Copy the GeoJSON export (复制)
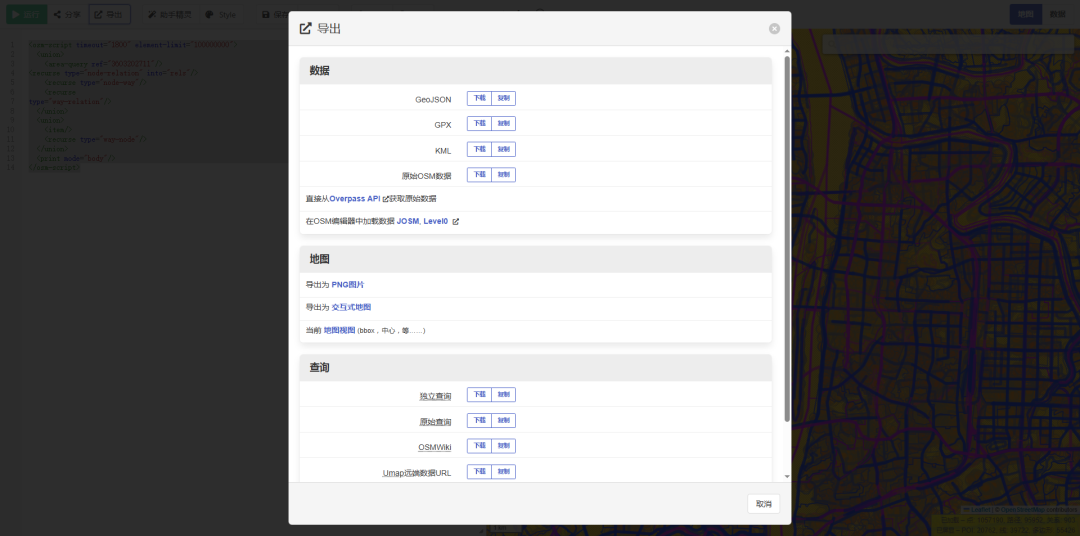The image size is (1080, 536). (x=503, y=99)
